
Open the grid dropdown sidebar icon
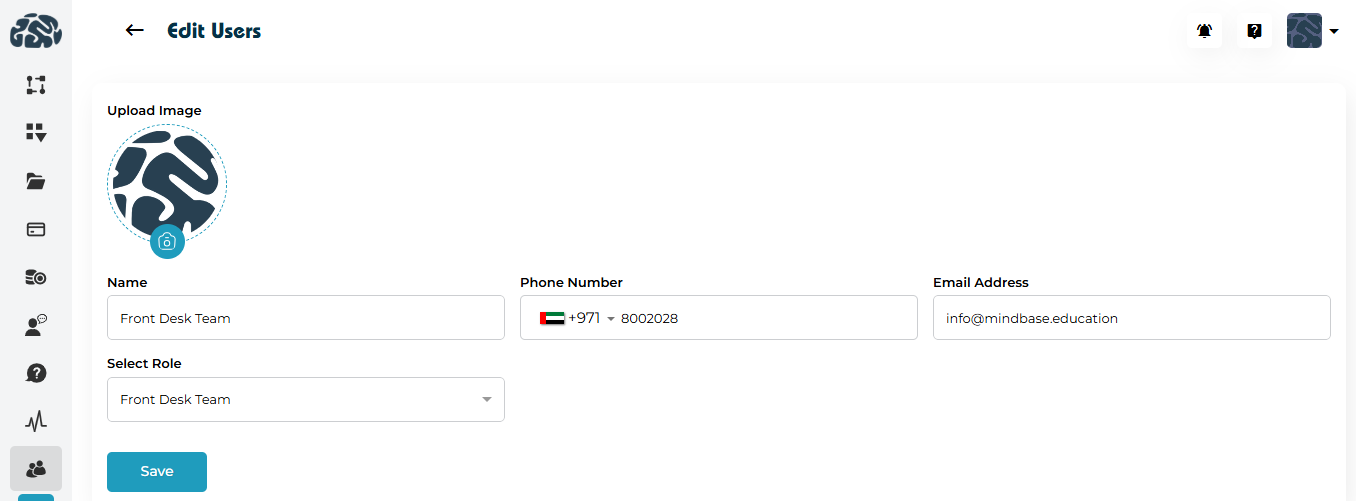click(36, 133)
